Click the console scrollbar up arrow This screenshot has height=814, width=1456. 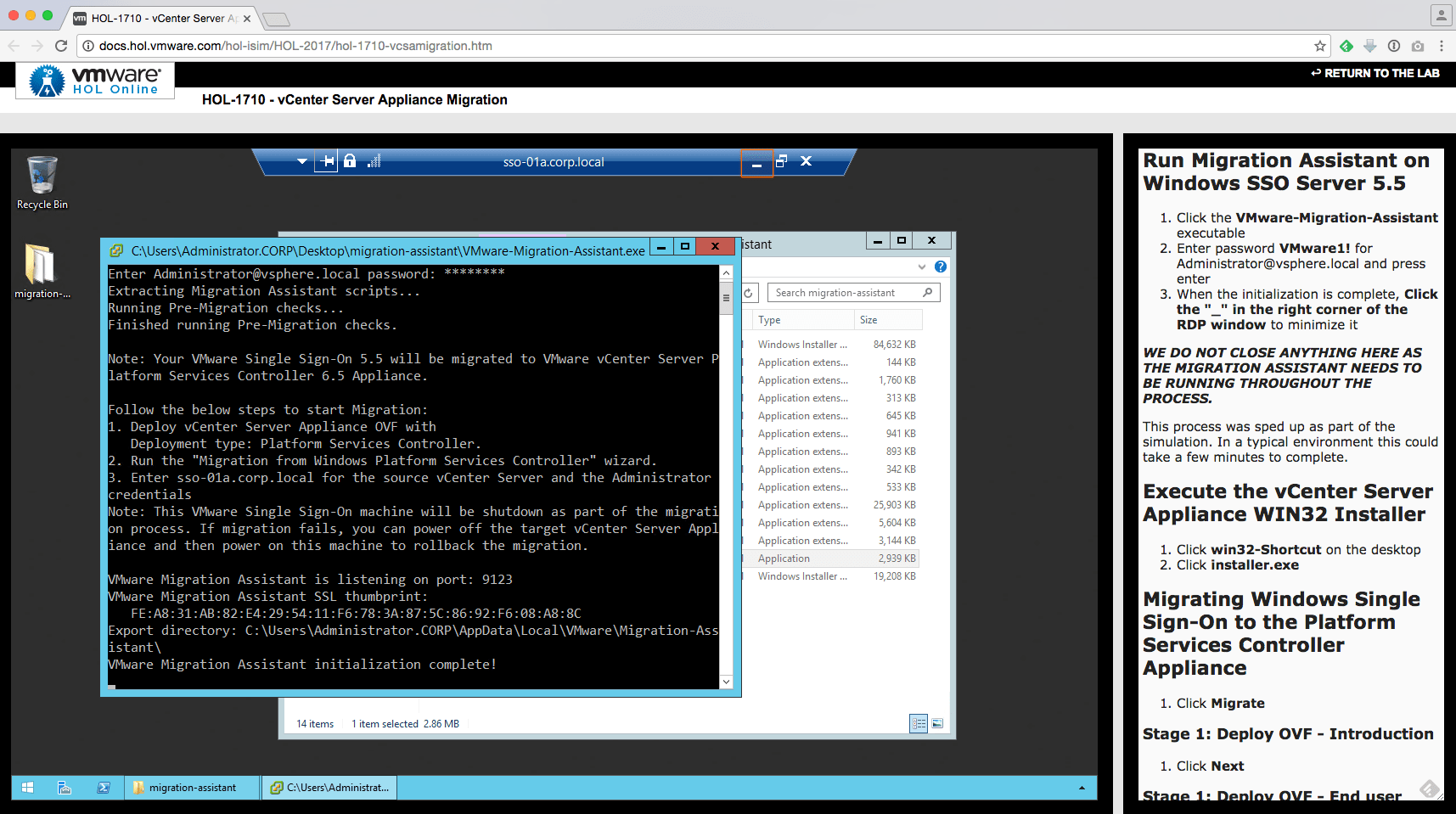point(726,273)
